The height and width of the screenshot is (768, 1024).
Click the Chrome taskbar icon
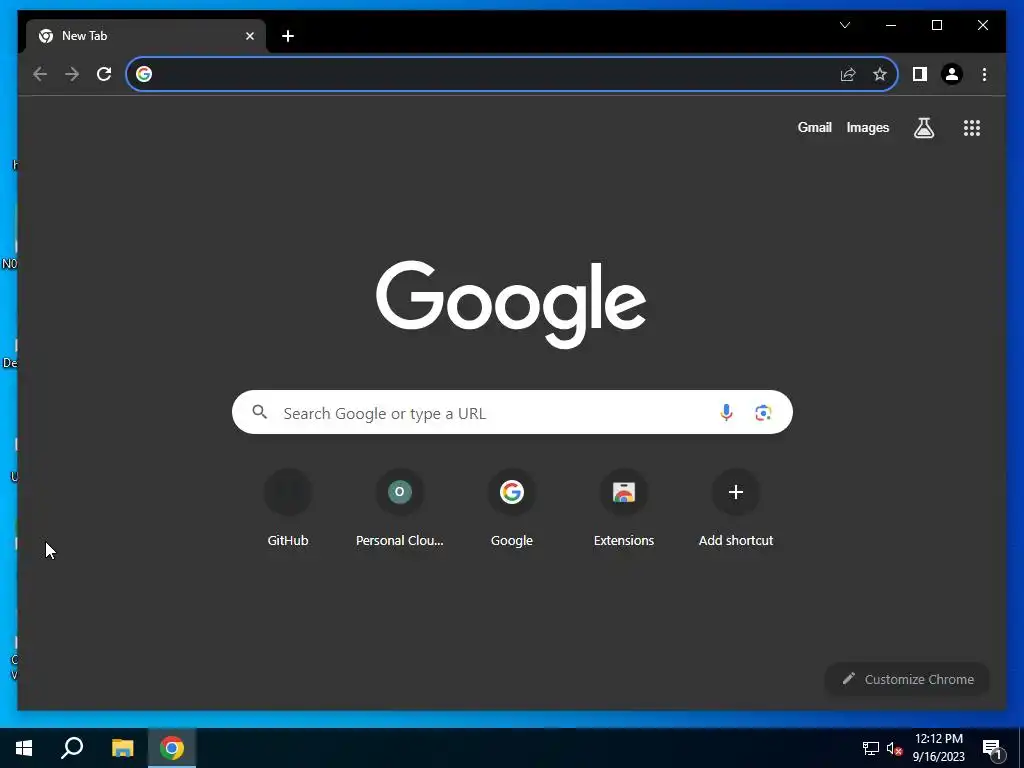click(x=172, y=748)
